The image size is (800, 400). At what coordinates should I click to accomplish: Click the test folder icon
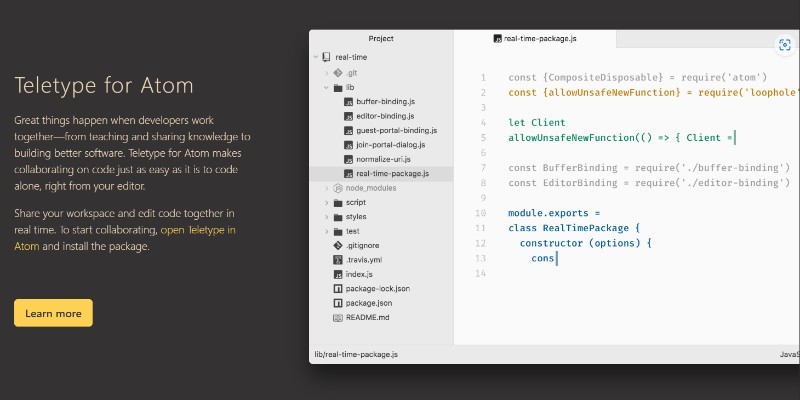point(337,231)
